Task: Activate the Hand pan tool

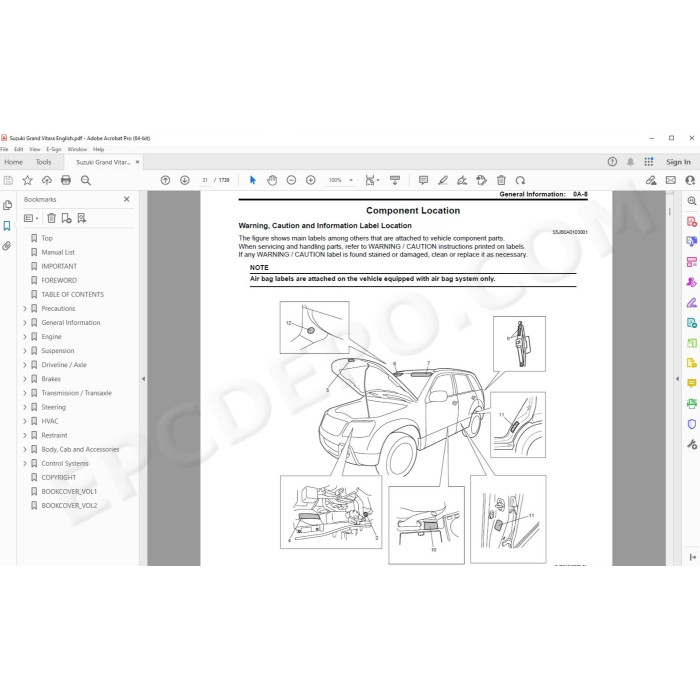Action: point(272,180)
